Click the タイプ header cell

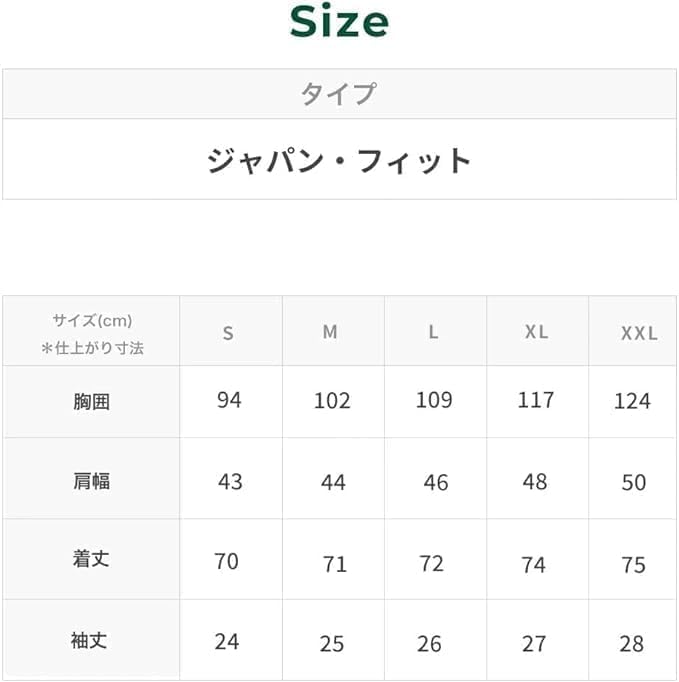coord(338,94)
